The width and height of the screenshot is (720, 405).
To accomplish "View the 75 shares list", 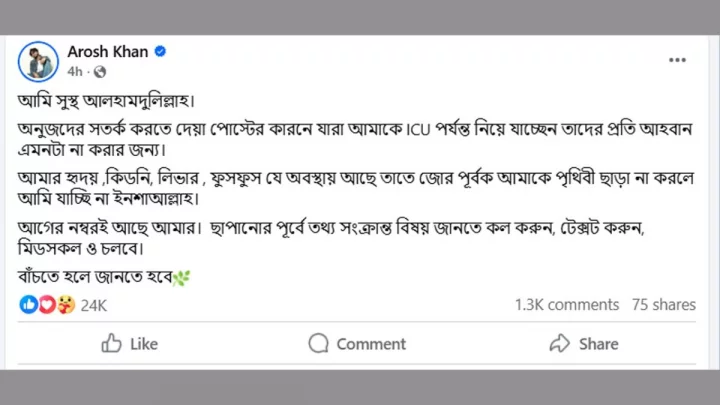I will point(663,305).
